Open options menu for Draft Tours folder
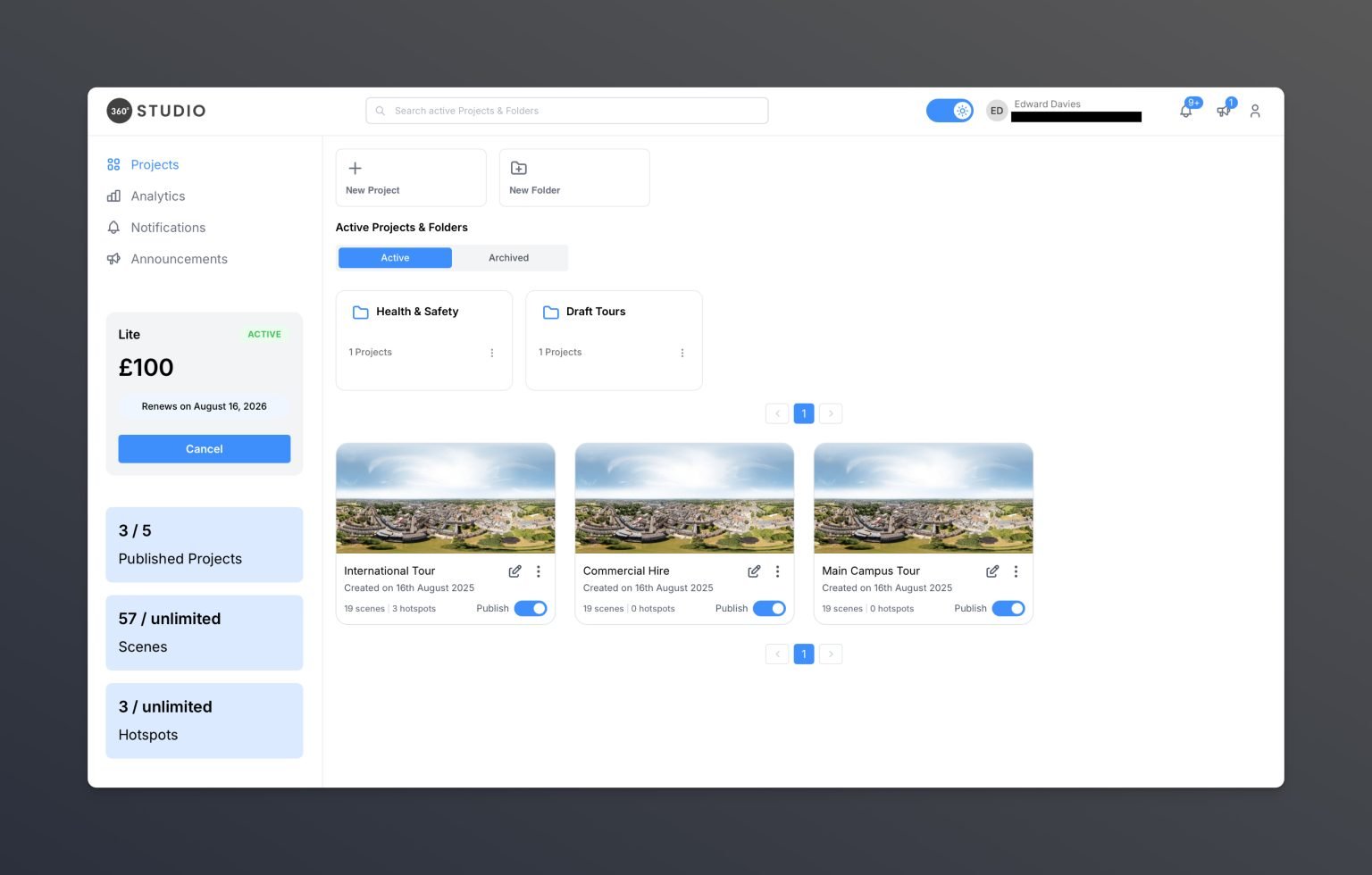Viewport: 1372px width, 875px height. click(682, 354)
